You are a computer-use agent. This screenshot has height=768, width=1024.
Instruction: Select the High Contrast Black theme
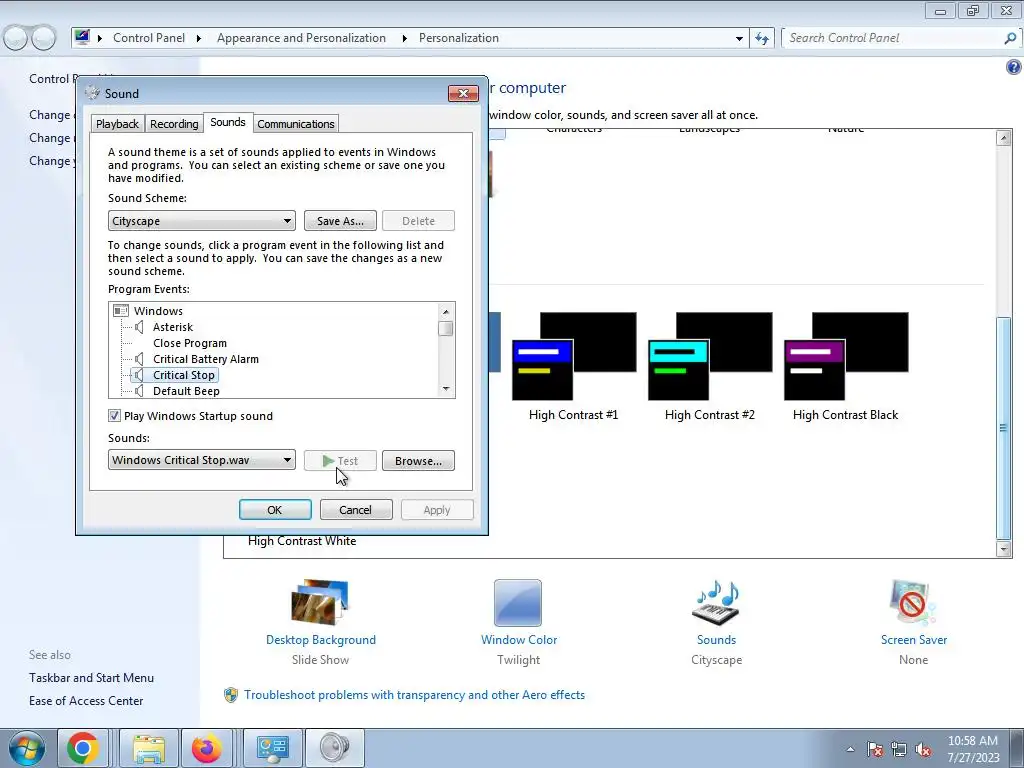846,366
